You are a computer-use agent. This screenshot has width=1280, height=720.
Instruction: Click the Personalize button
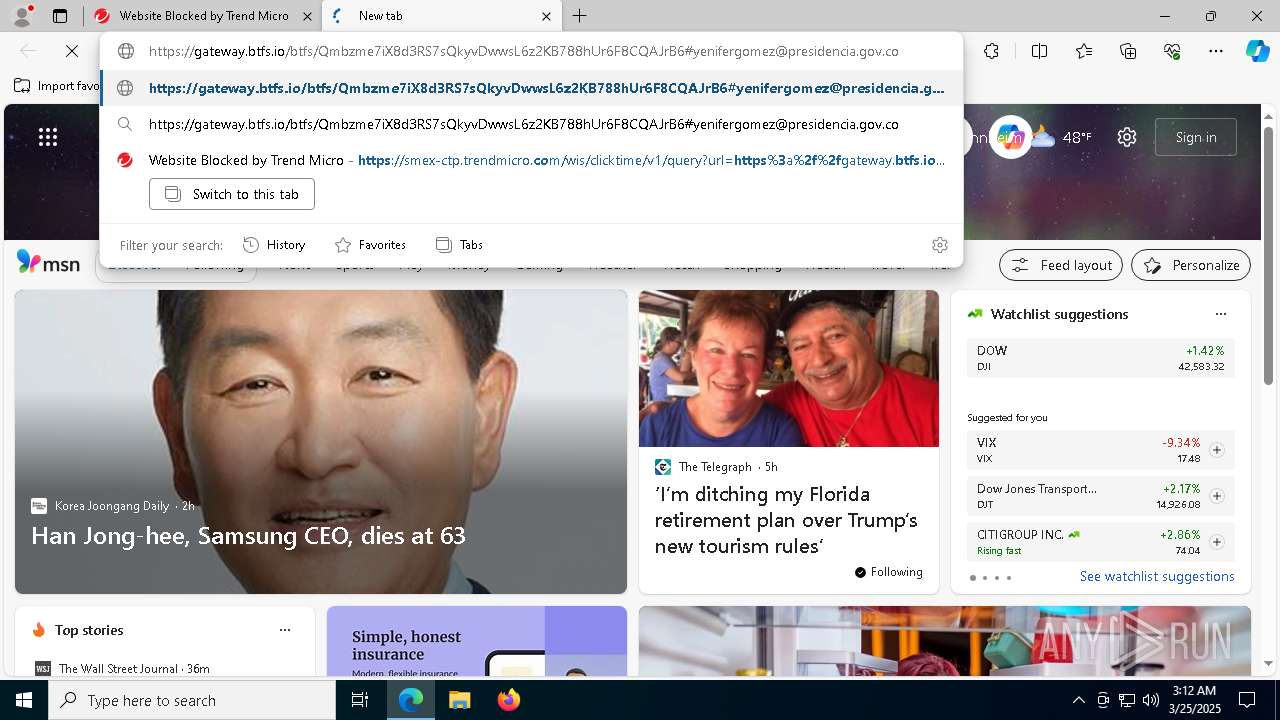click(x=1191, y=265)
